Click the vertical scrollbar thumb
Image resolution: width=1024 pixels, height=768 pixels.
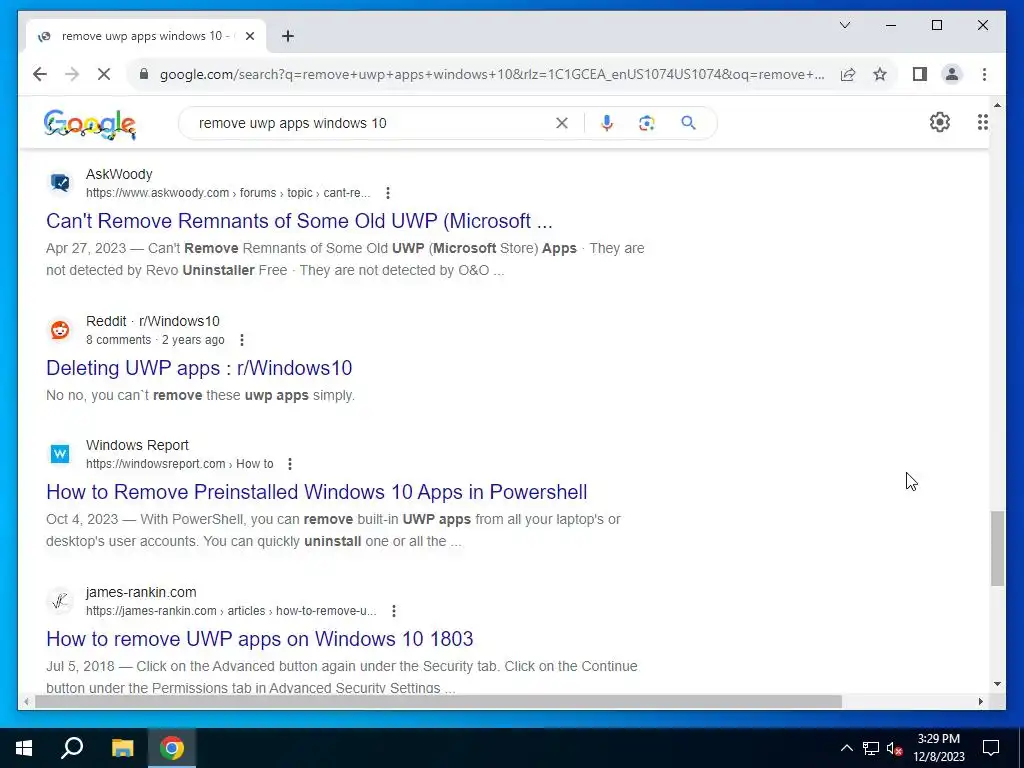997,549
